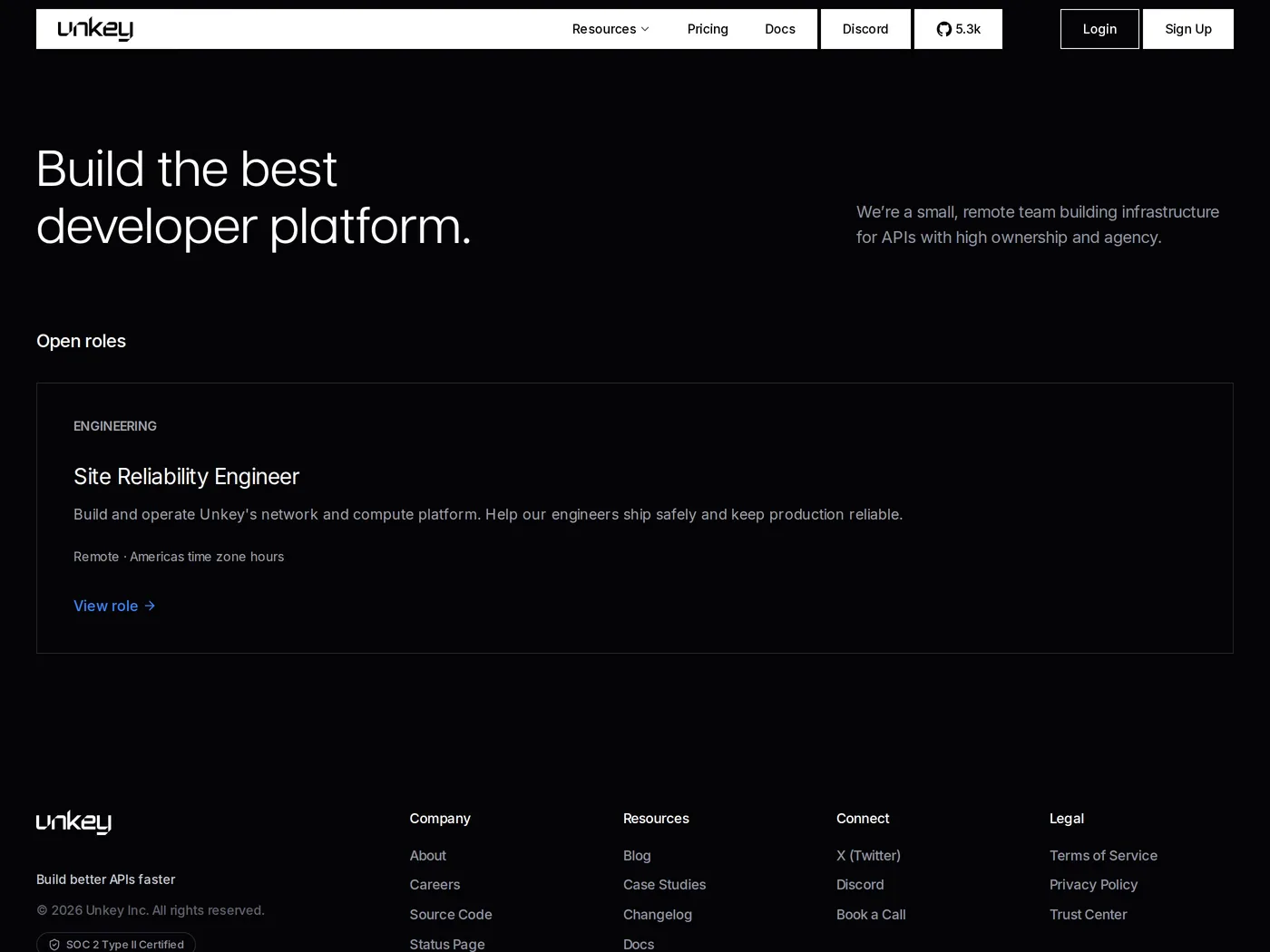Open Source Code in the footer
1270x952 pixels.
tap(451, 914)
